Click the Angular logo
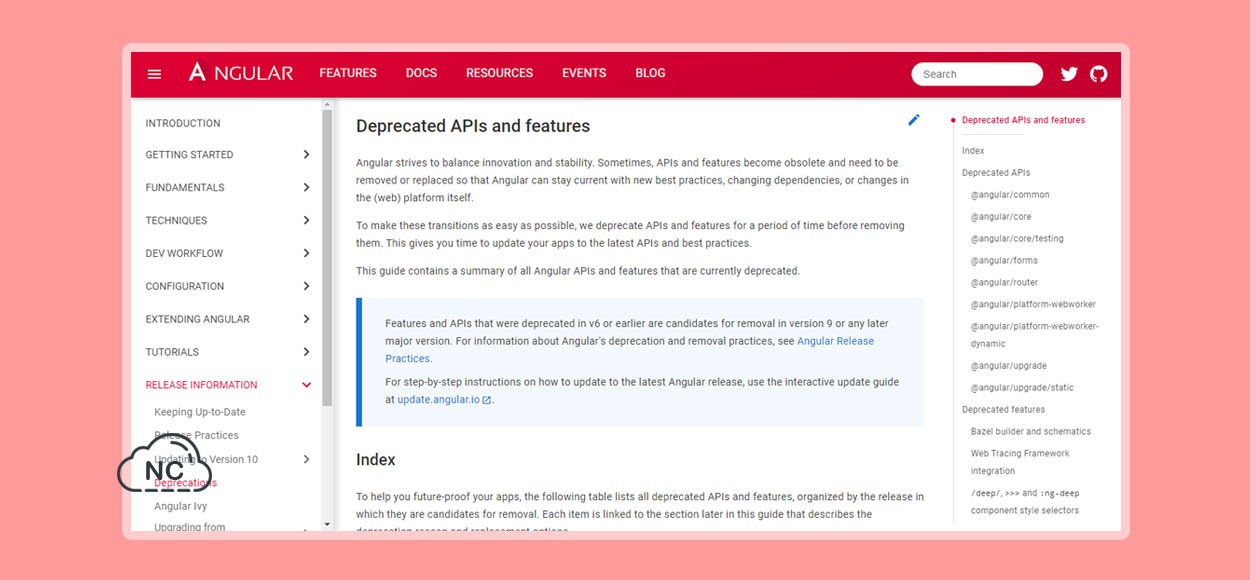 (241, 72)
